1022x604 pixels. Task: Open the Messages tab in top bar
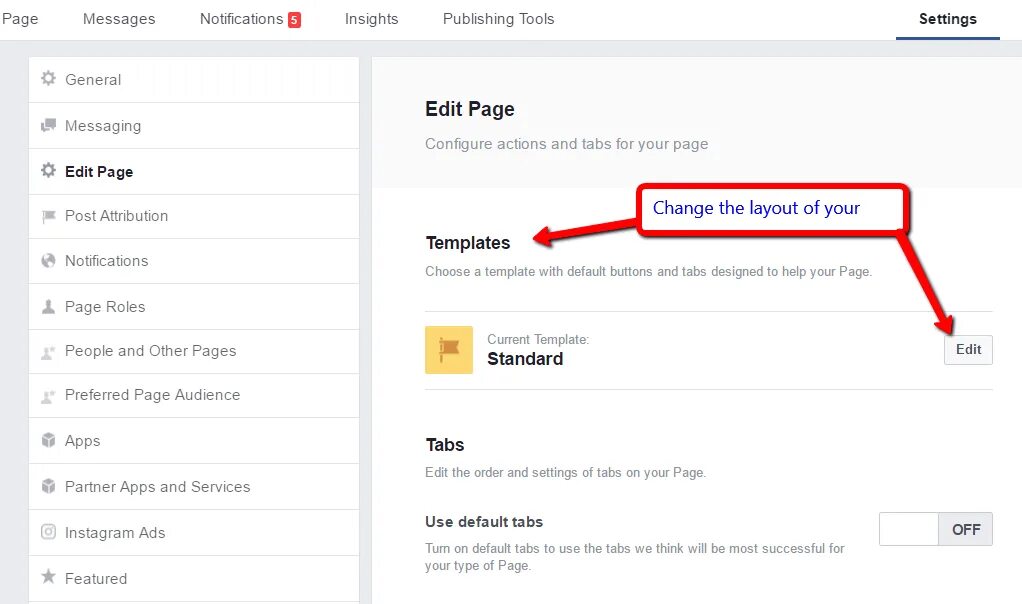coord(119,19)
